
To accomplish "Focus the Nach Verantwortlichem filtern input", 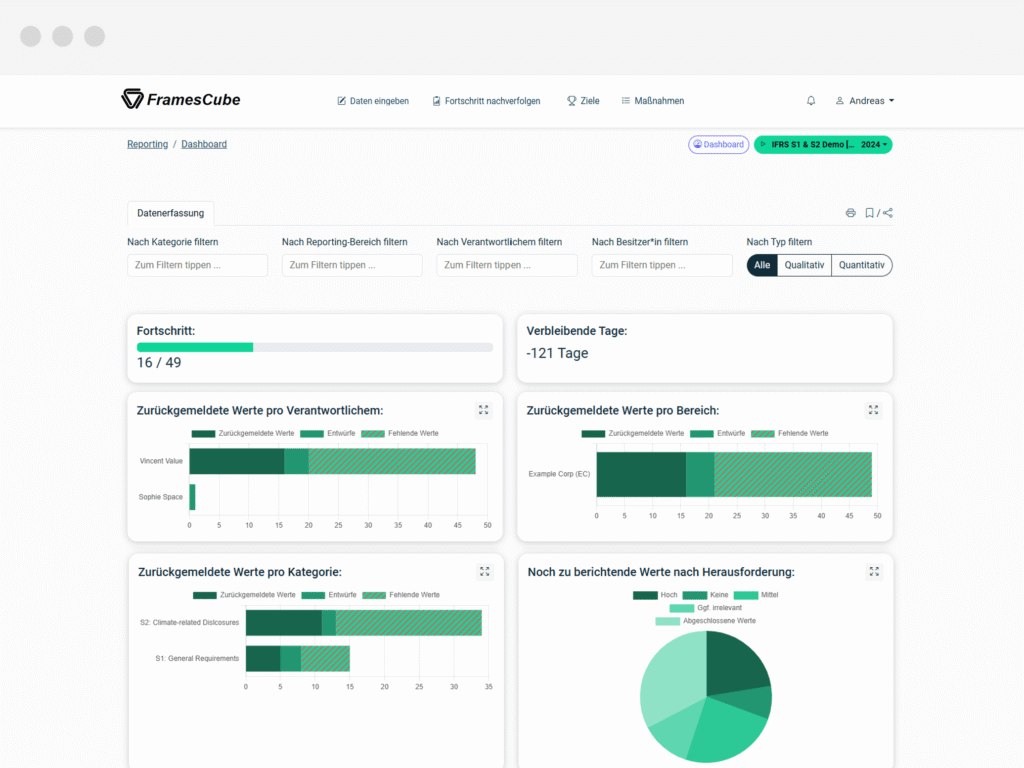I will coord(507,265).
